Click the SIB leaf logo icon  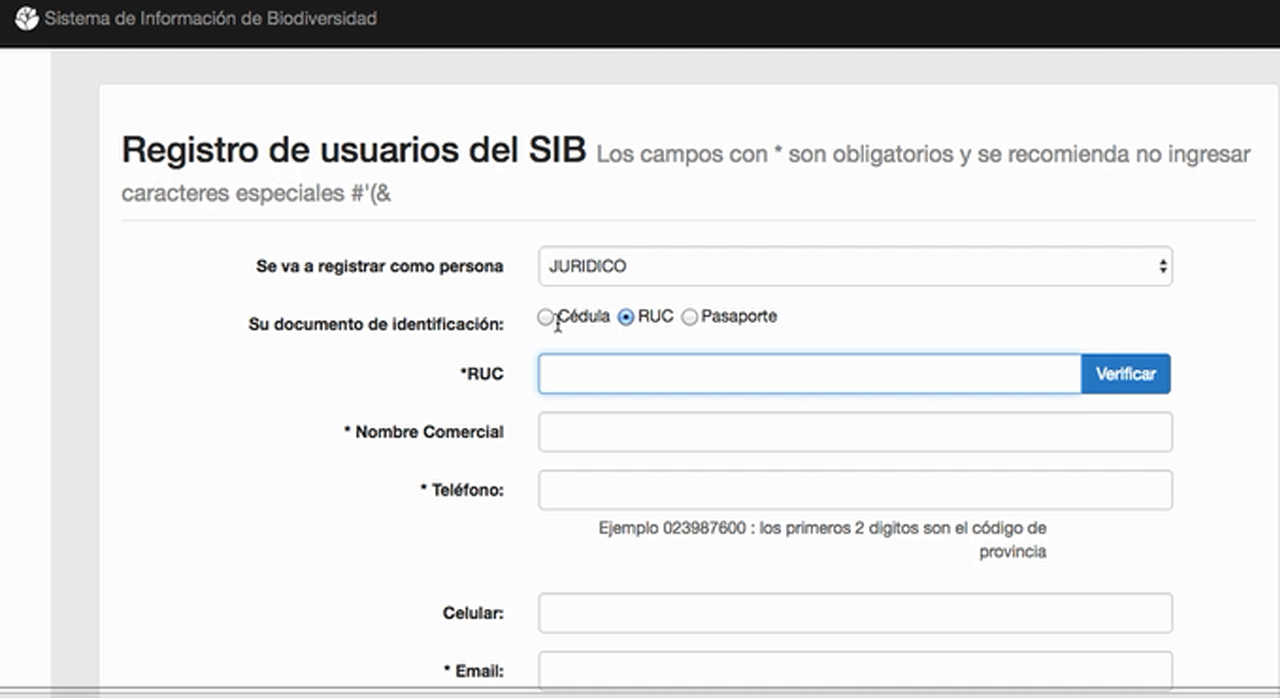26,19
